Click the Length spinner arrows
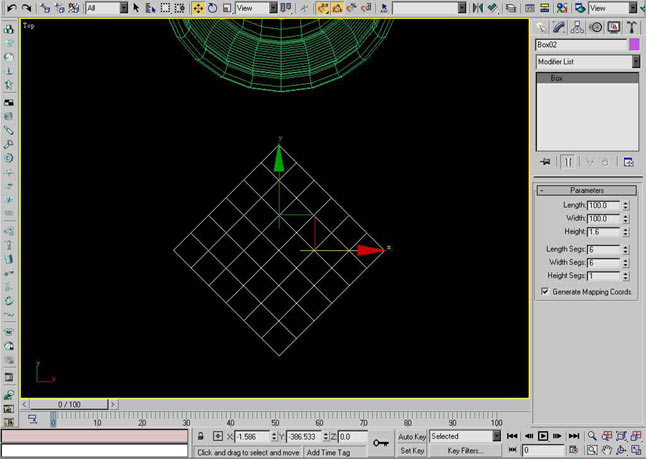Image resolution: width=646 pixels, height=459 pixels. pyautogui.click(x=626, y=205)
